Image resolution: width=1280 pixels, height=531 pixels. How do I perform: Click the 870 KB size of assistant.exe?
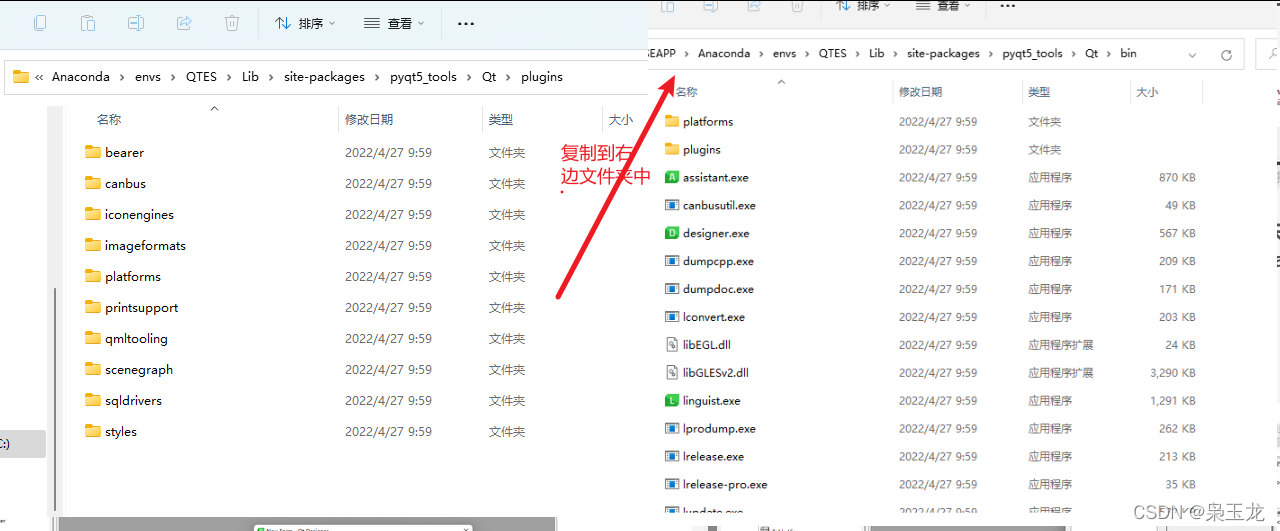(1177, 177)
